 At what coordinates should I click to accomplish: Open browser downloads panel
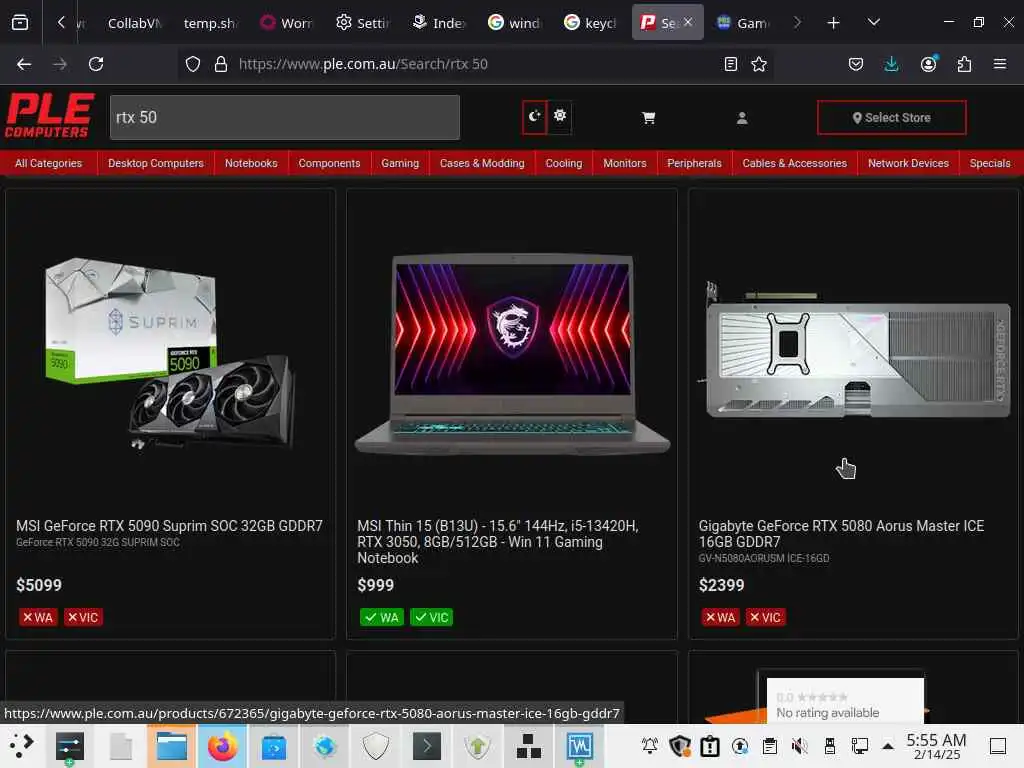click(891, 64)
